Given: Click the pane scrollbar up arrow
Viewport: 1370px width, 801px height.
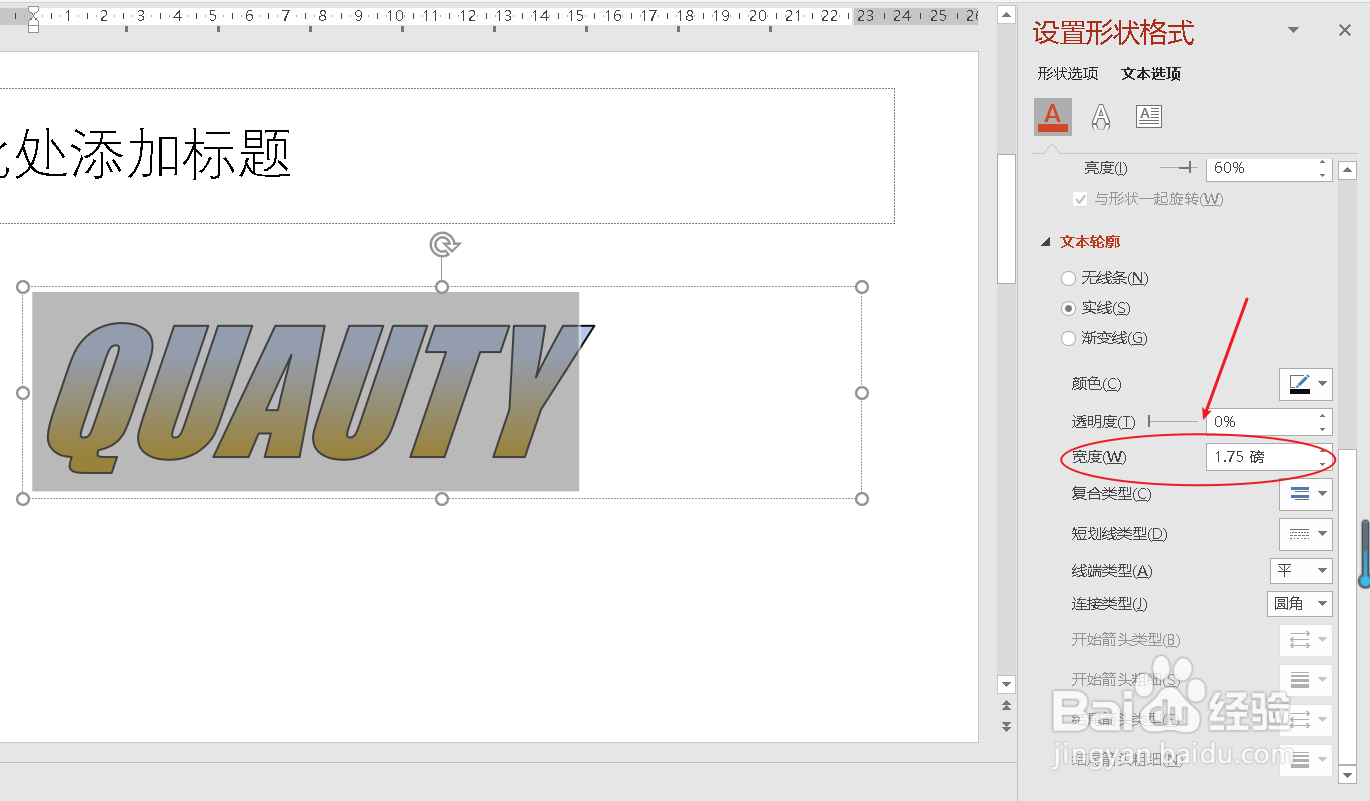Looking at the screenshot, I should 1347,170.
